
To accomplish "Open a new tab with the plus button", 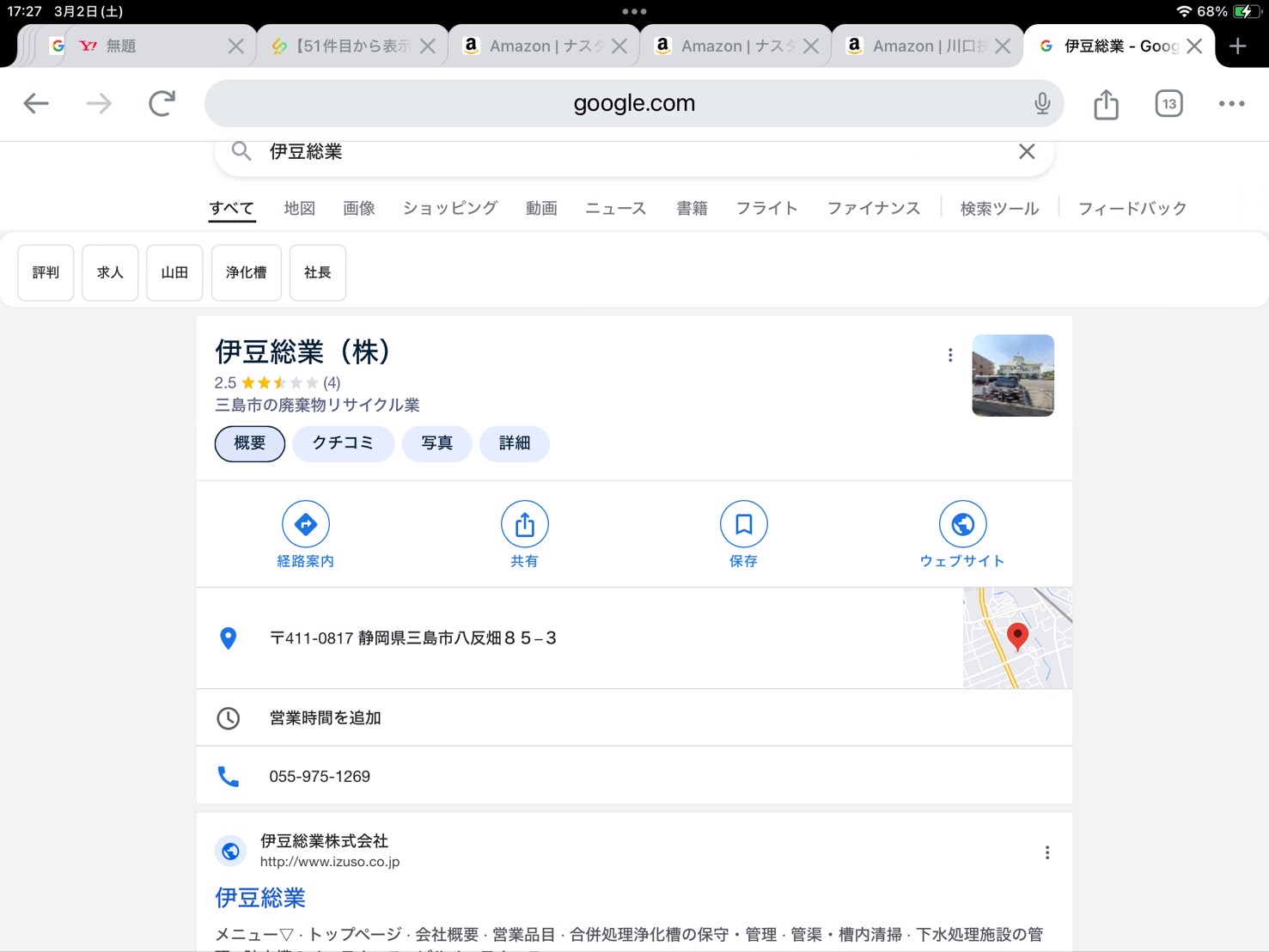I will pyautogui.click(x=1237, y=46).
